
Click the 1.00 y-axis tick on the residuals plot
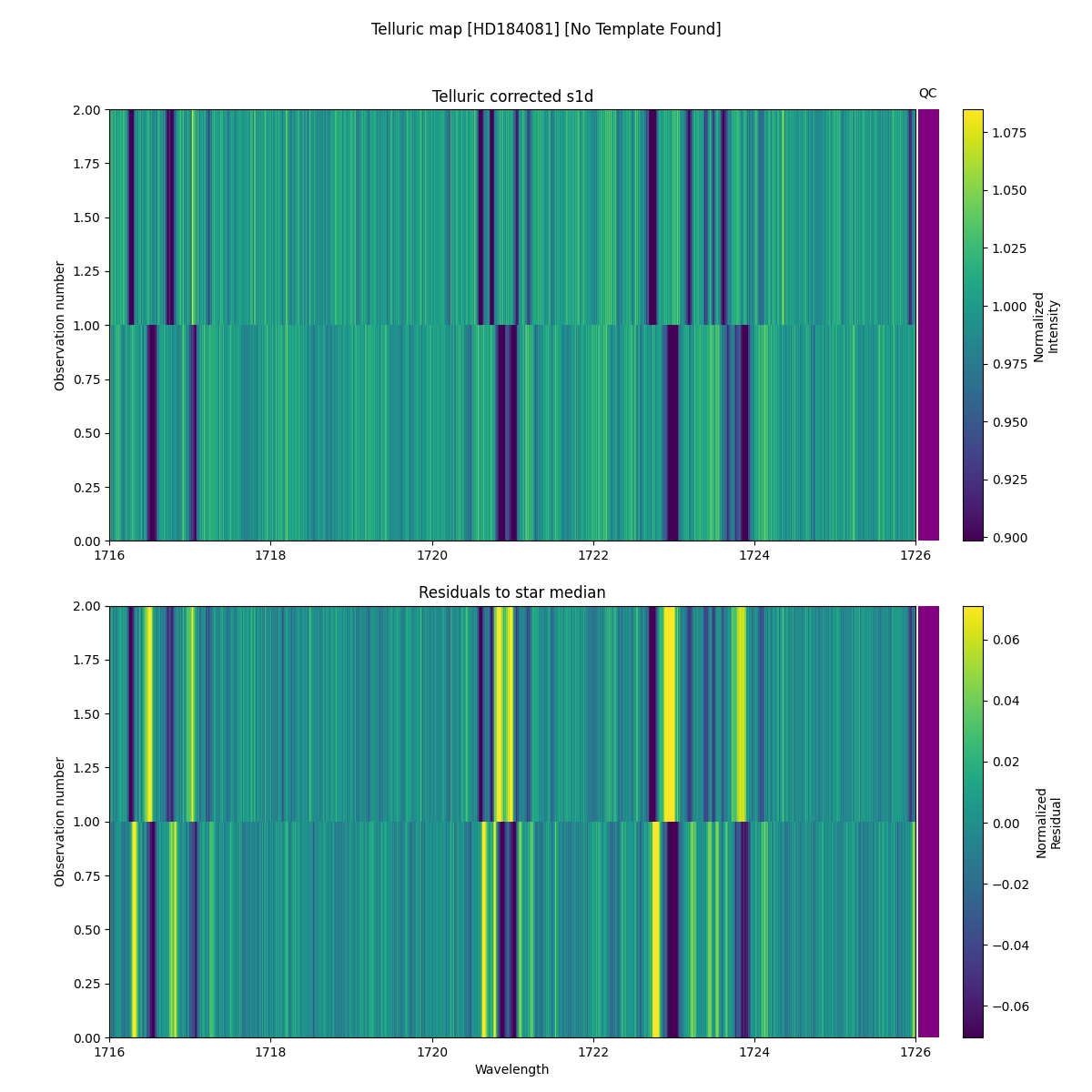pyautogui.click(x=86, y=822)
